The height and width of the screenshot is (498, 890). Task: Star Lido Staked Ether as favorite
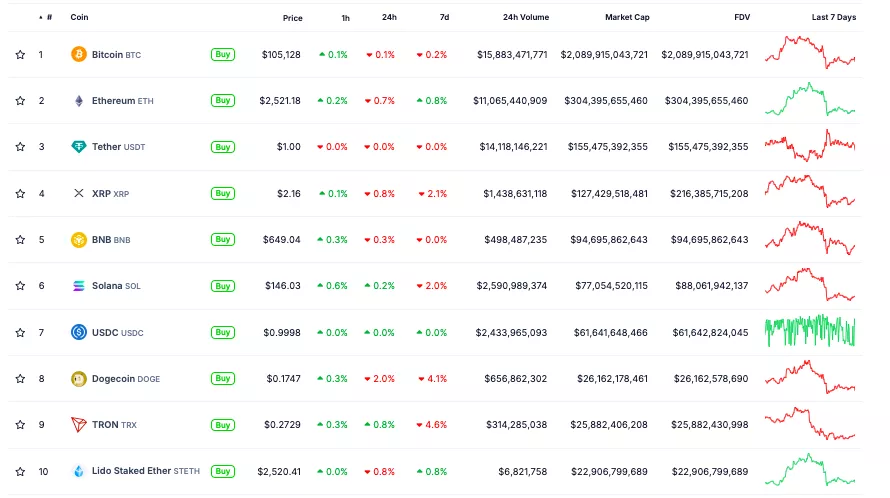(20, 471)
